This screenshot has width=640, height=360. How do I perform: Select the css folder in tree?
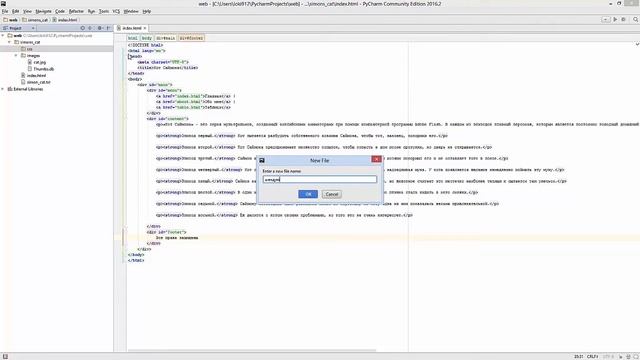click(27, 49)
